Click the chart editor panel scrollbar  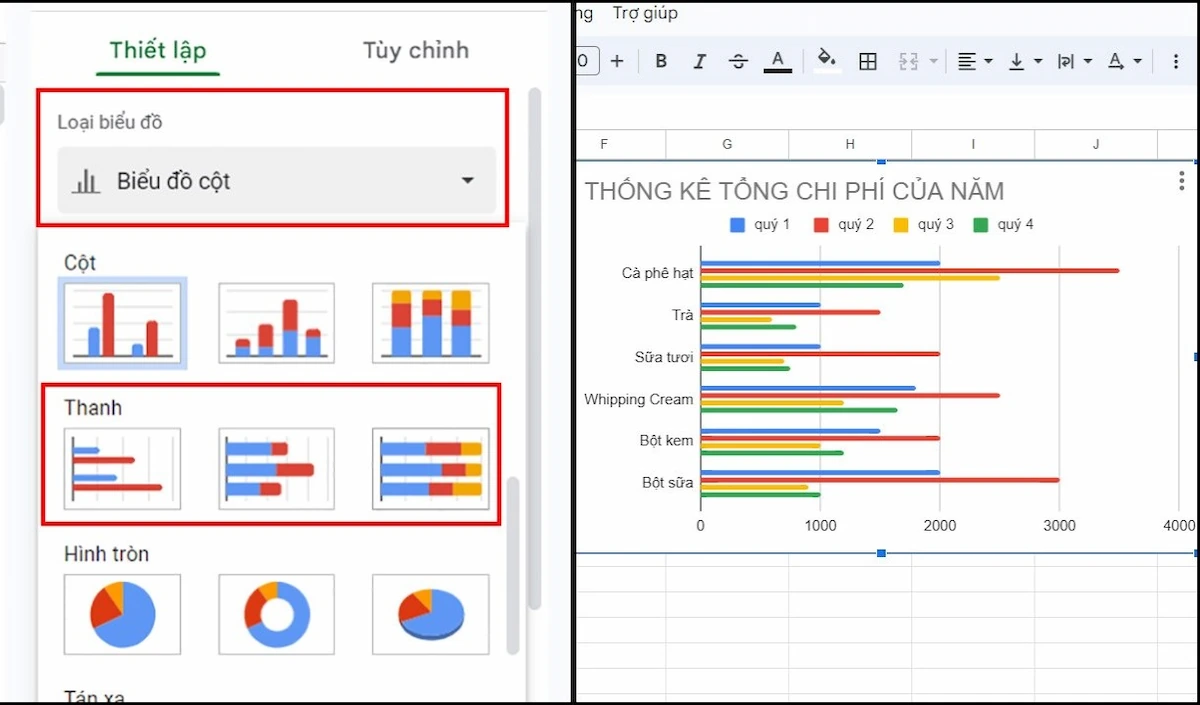(535, 349)
